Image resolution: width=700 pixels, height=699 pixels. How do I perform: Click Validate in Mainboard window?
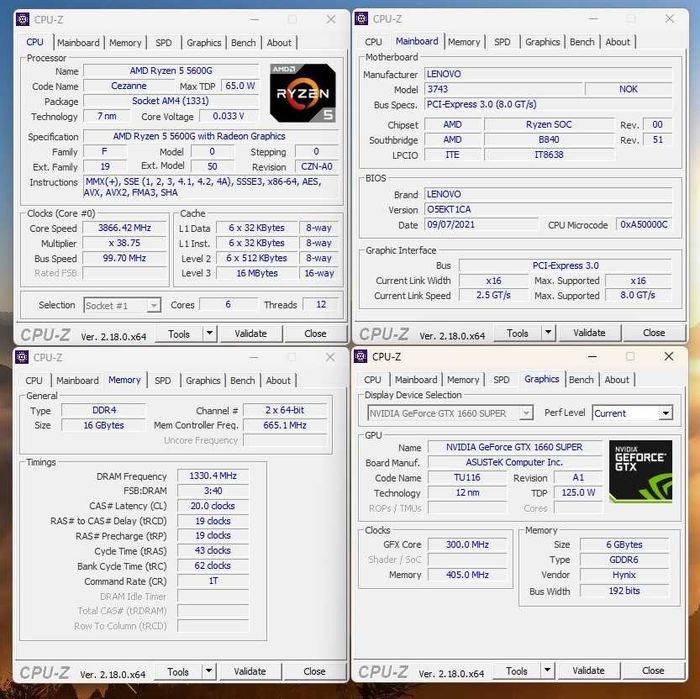589,333
